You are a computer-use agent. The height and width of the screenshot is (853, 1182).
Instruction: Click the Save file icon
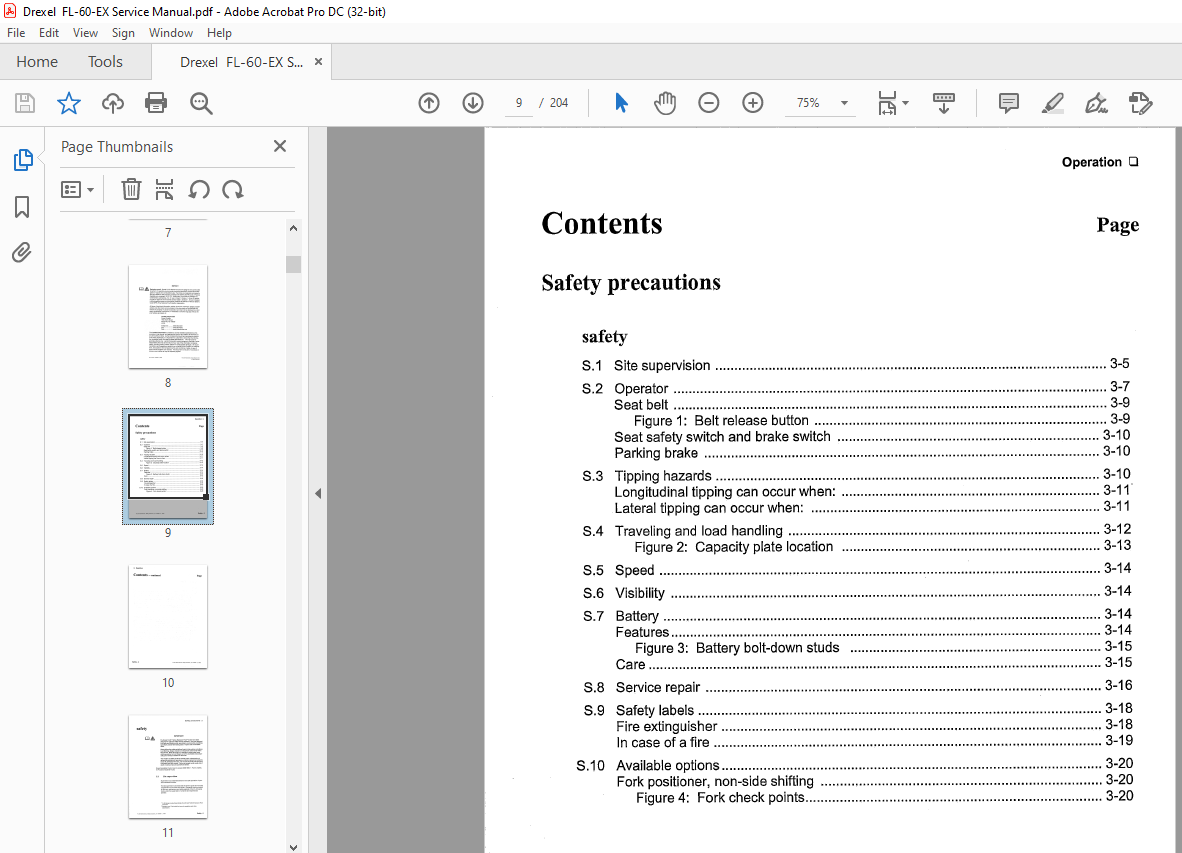point(25,103)
